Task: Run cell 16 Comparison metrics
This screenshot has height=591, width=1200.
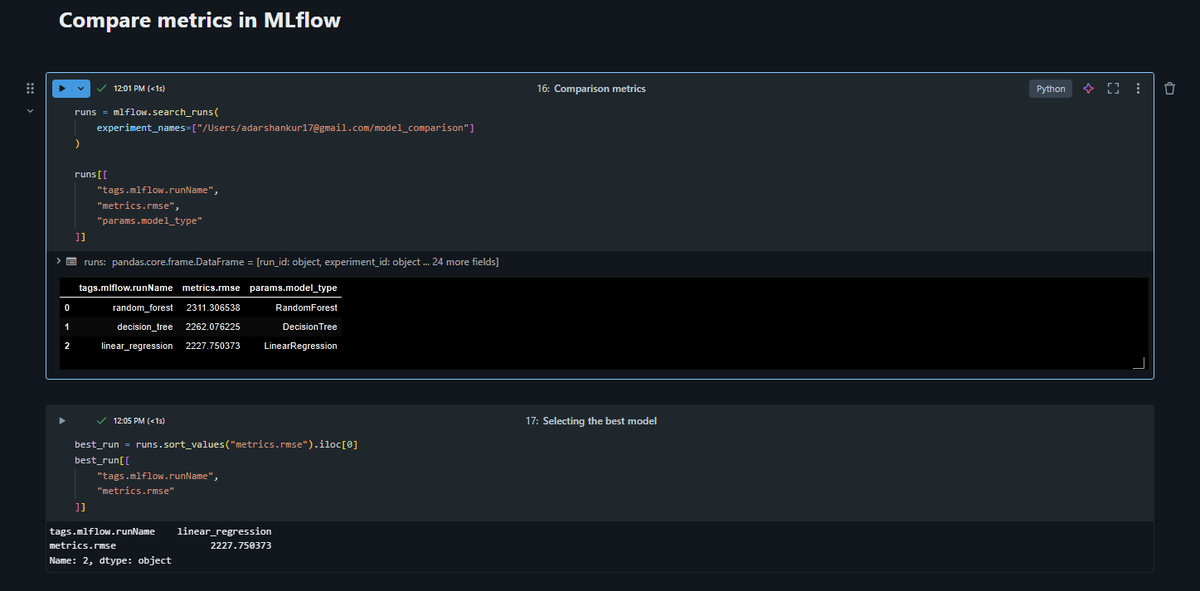Action: point(62,89)
